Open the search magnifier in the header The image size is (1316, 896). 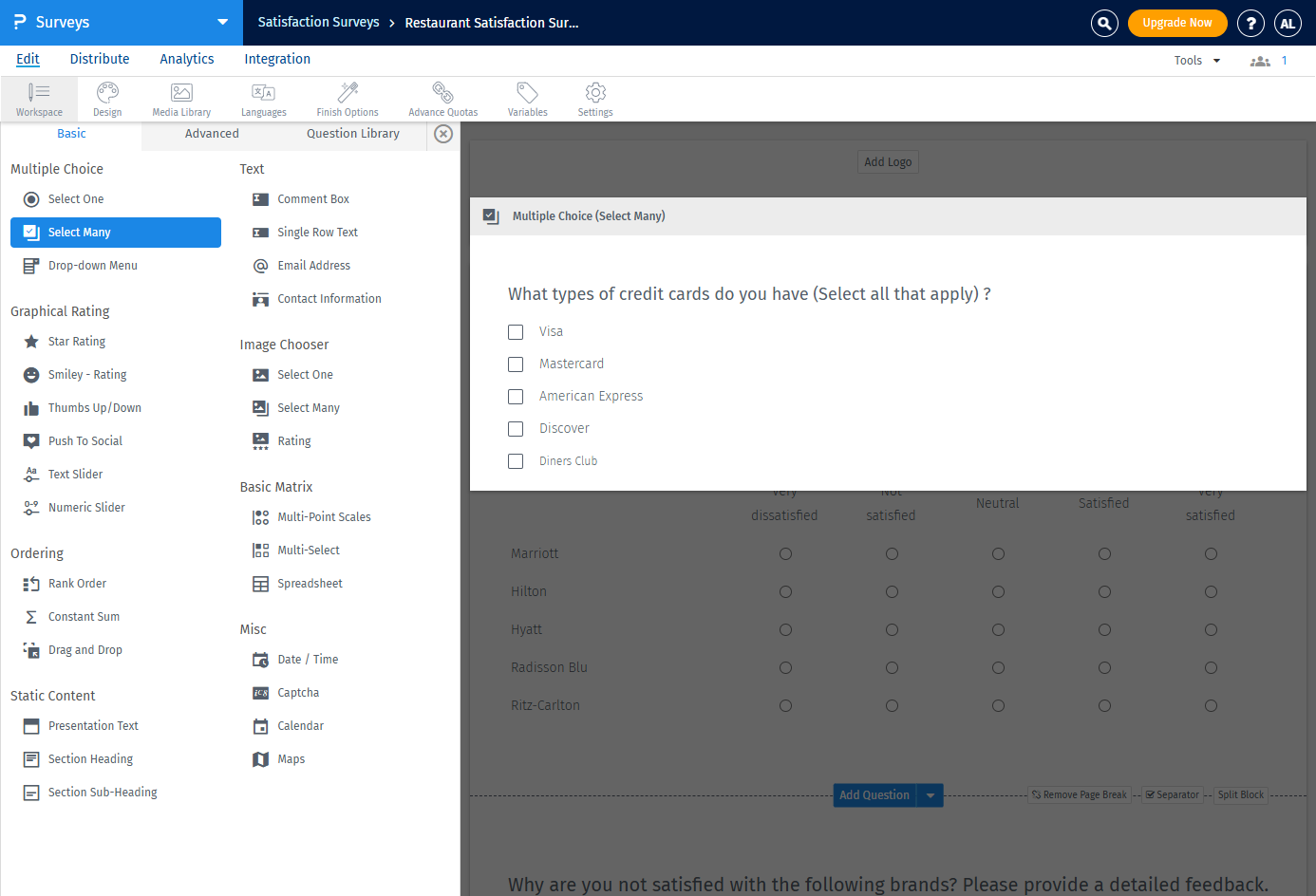pos(1104,23)
